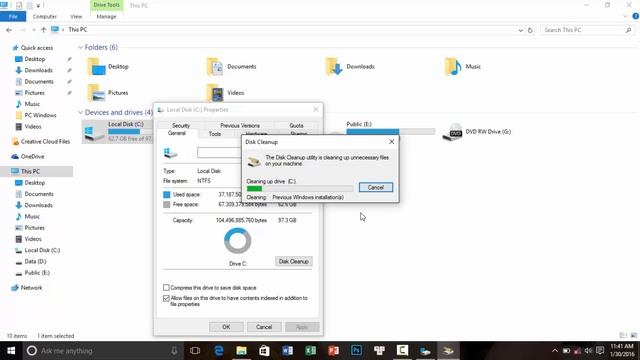
Task: Open Explorer help question mark icon
Action: click(x=636, y=16)
